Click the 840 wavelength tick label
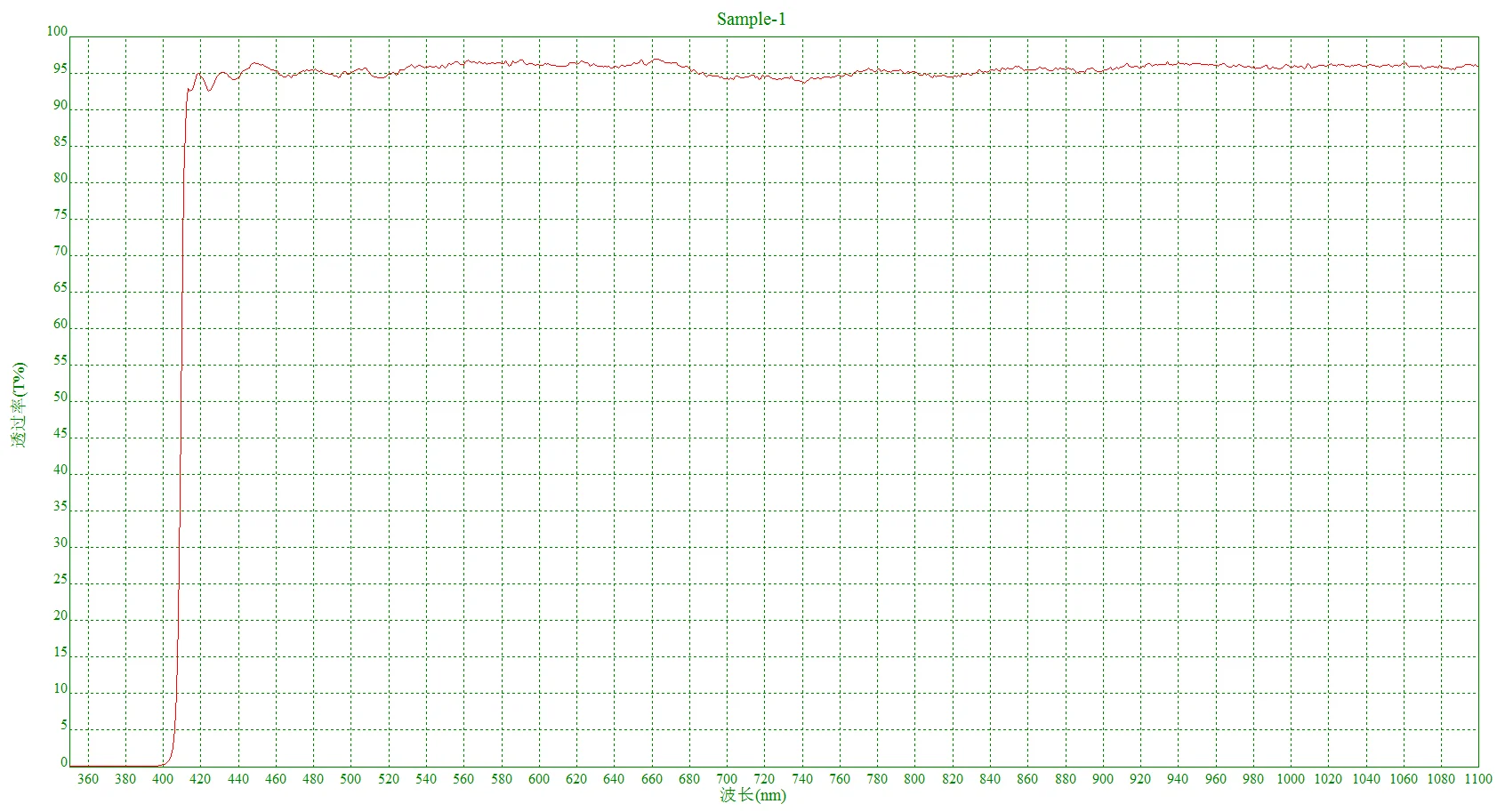The height and width of the screenshot is (812, 1505). pyautogui.click(x=990, y=779)
